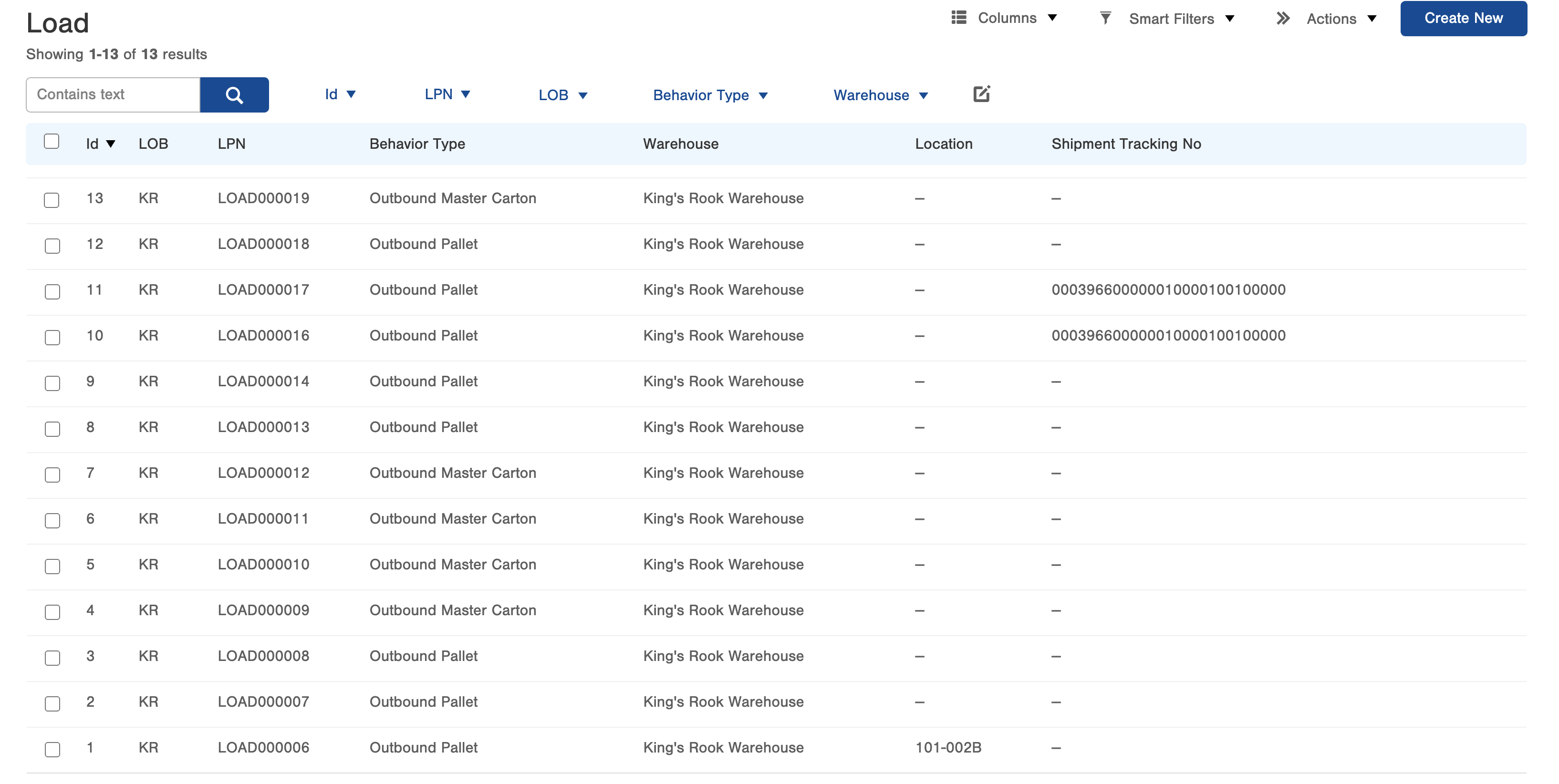Click the Location column header
Viewport: 1559px width, 784px height.
tap(944, 144)
